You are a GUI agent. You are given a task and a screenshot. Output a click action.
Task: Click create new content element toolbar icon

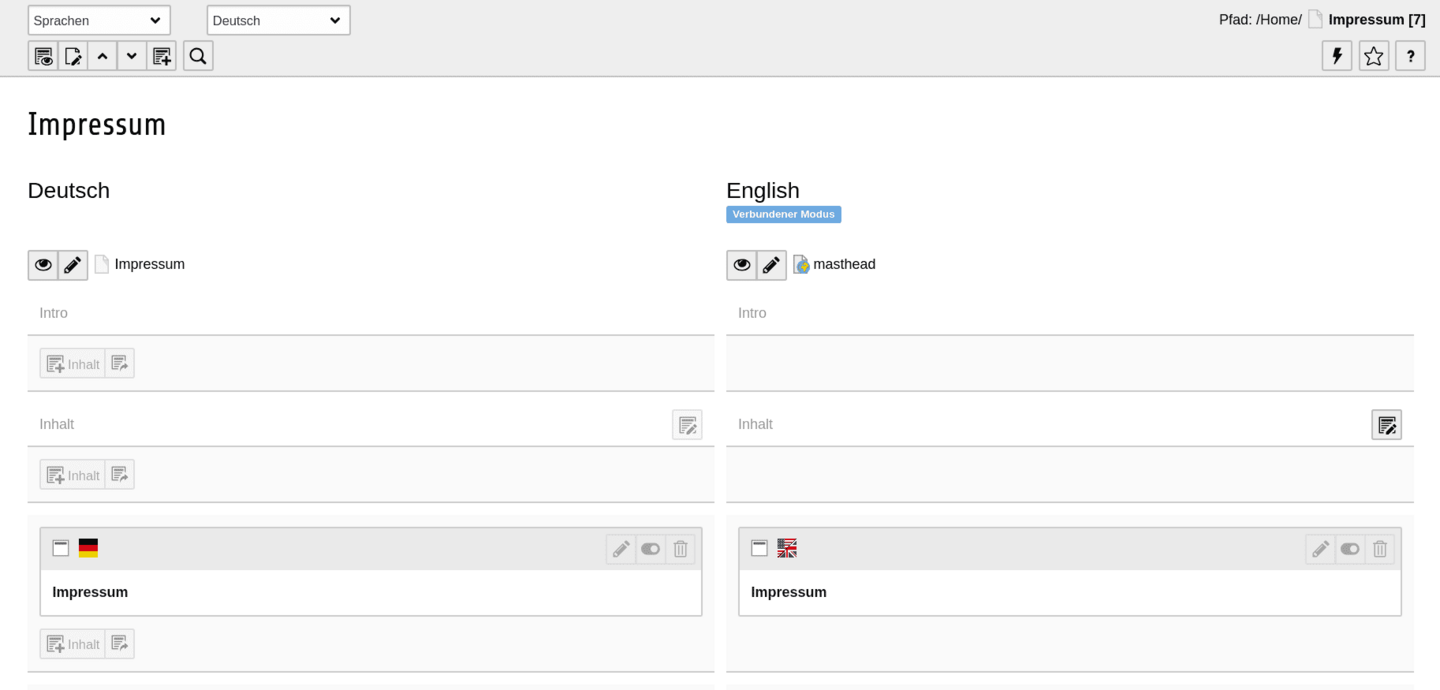162,56
